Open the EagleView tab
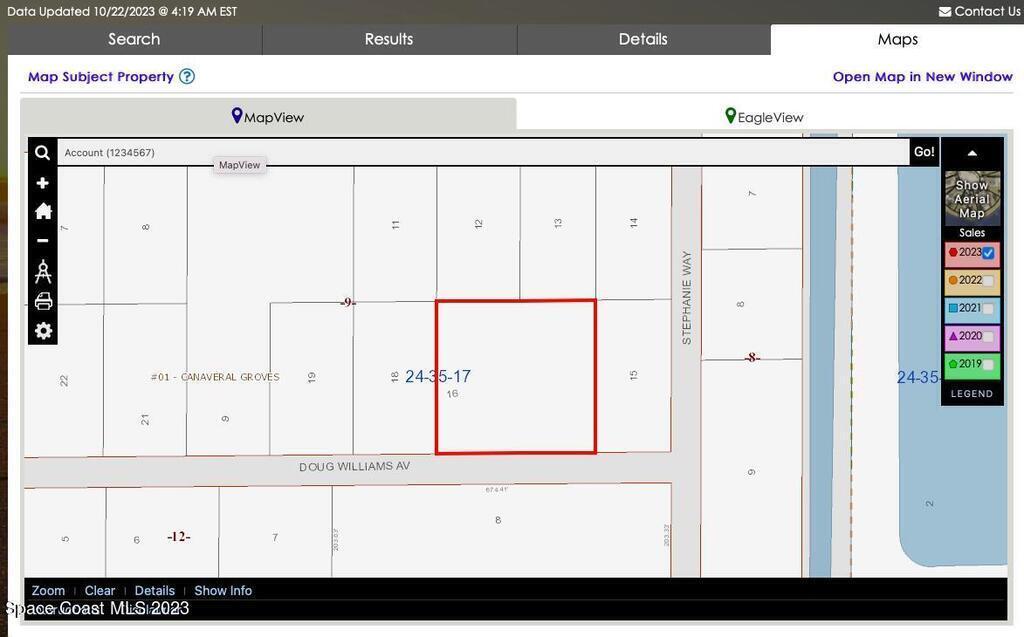1024x637 pixels. pyautogui.click(x=765, y=117)
